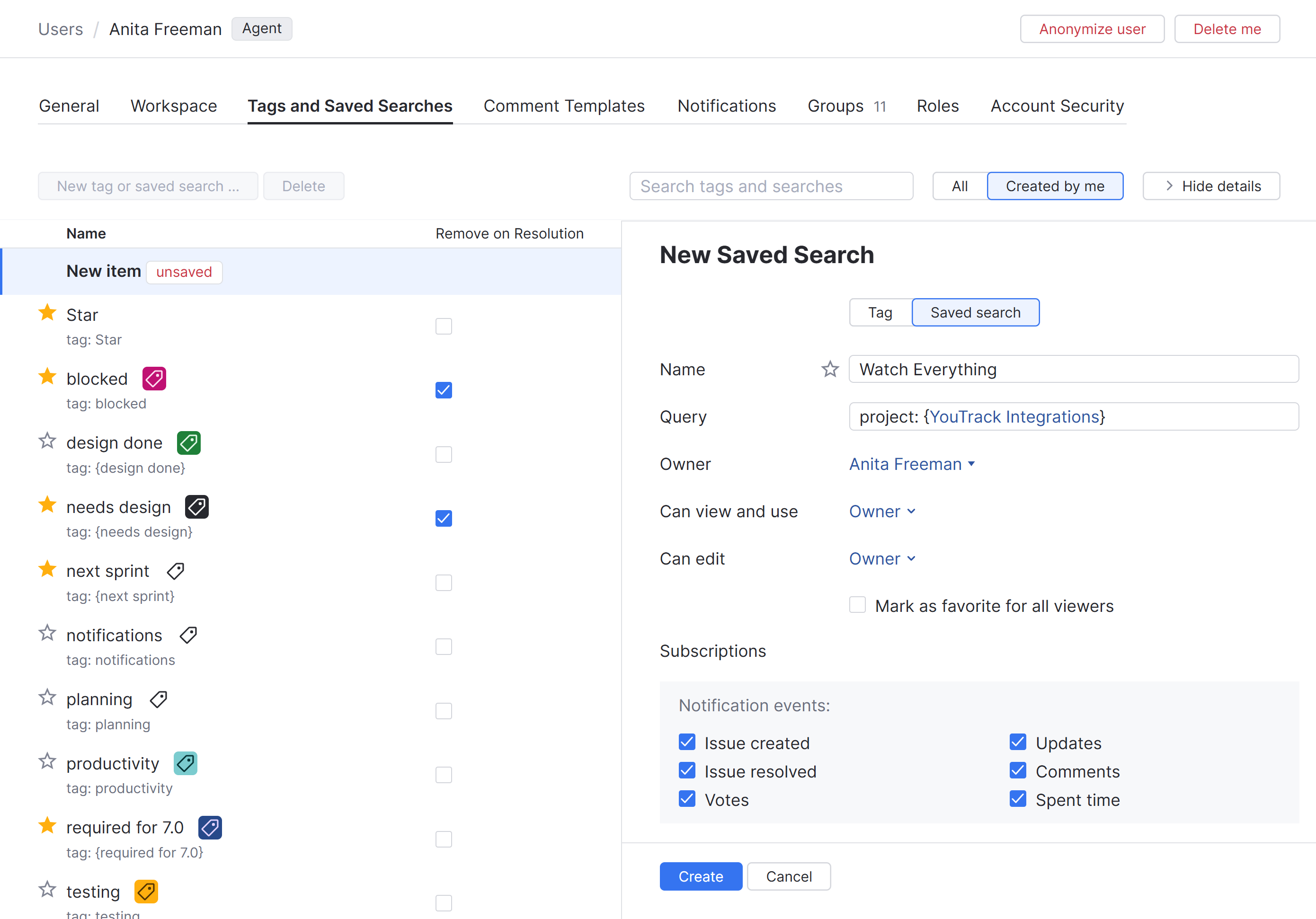Expand the Can view and use dropdown
Screen dimensions: 1316x919
[881, 511]
